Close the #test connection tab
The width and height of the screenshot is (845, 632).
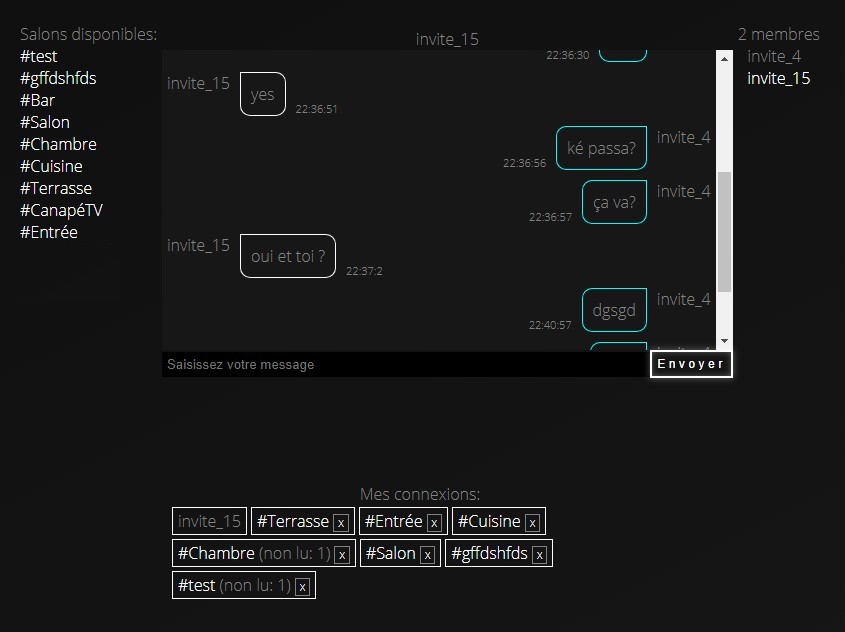point(302,586)
